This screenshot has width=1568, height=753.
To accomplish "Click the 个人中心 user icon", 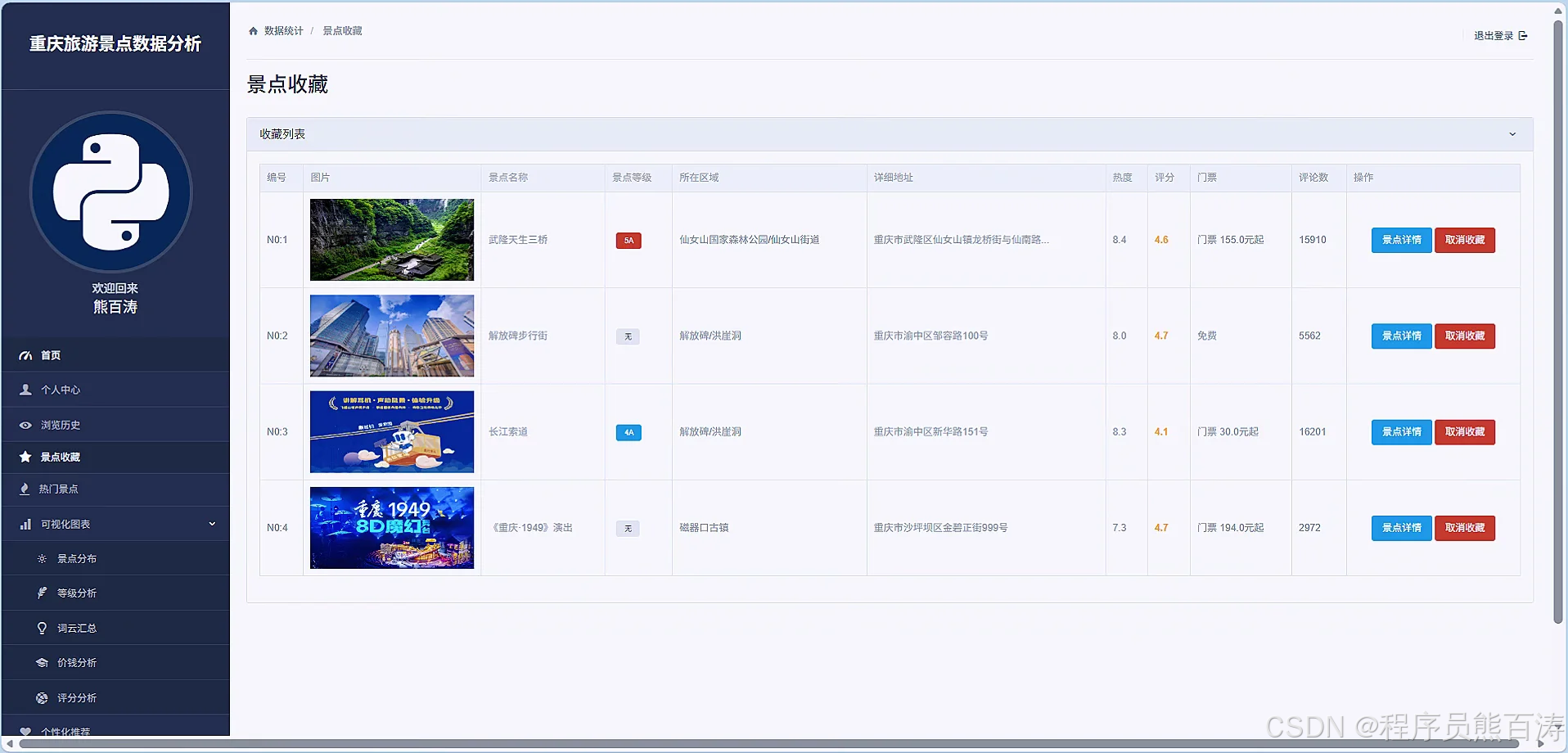I will [25, 390].
